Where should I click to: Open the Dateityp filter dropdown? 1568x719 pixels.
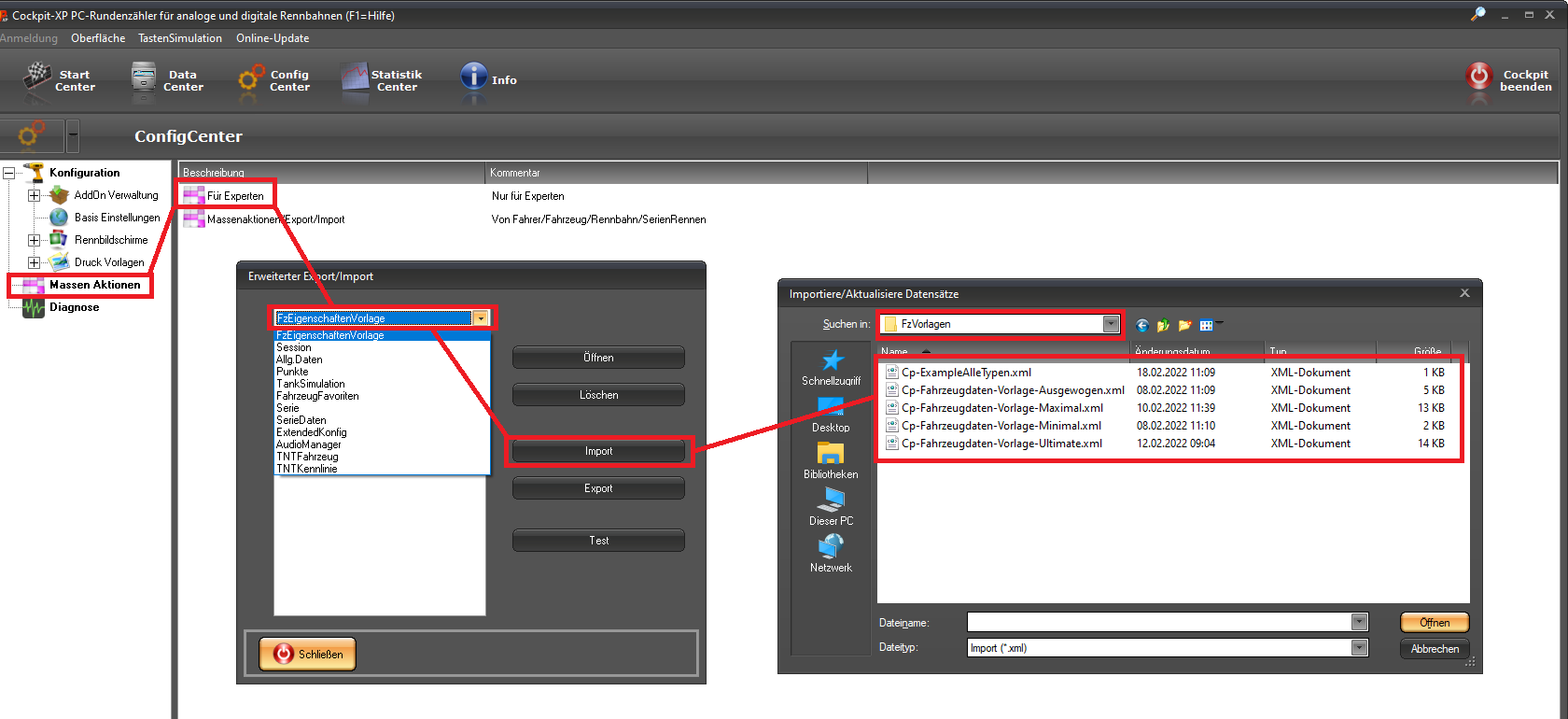pyautogui.click(x=1359, y=648)
